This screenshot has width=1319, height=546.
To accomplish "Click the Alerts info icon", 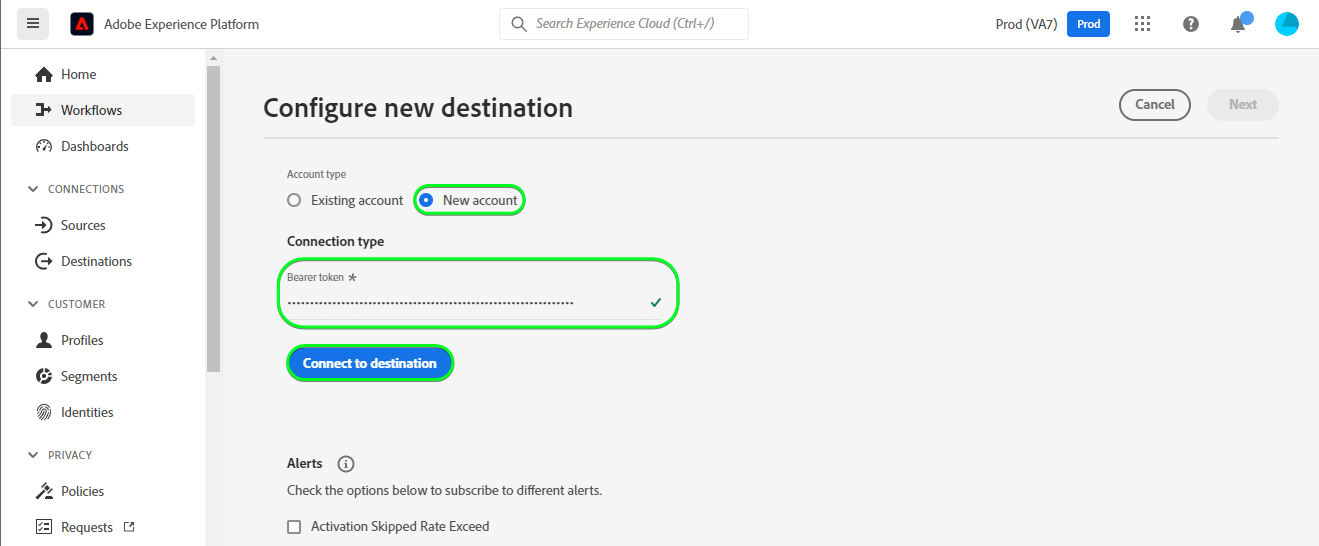I will [346, 464].
